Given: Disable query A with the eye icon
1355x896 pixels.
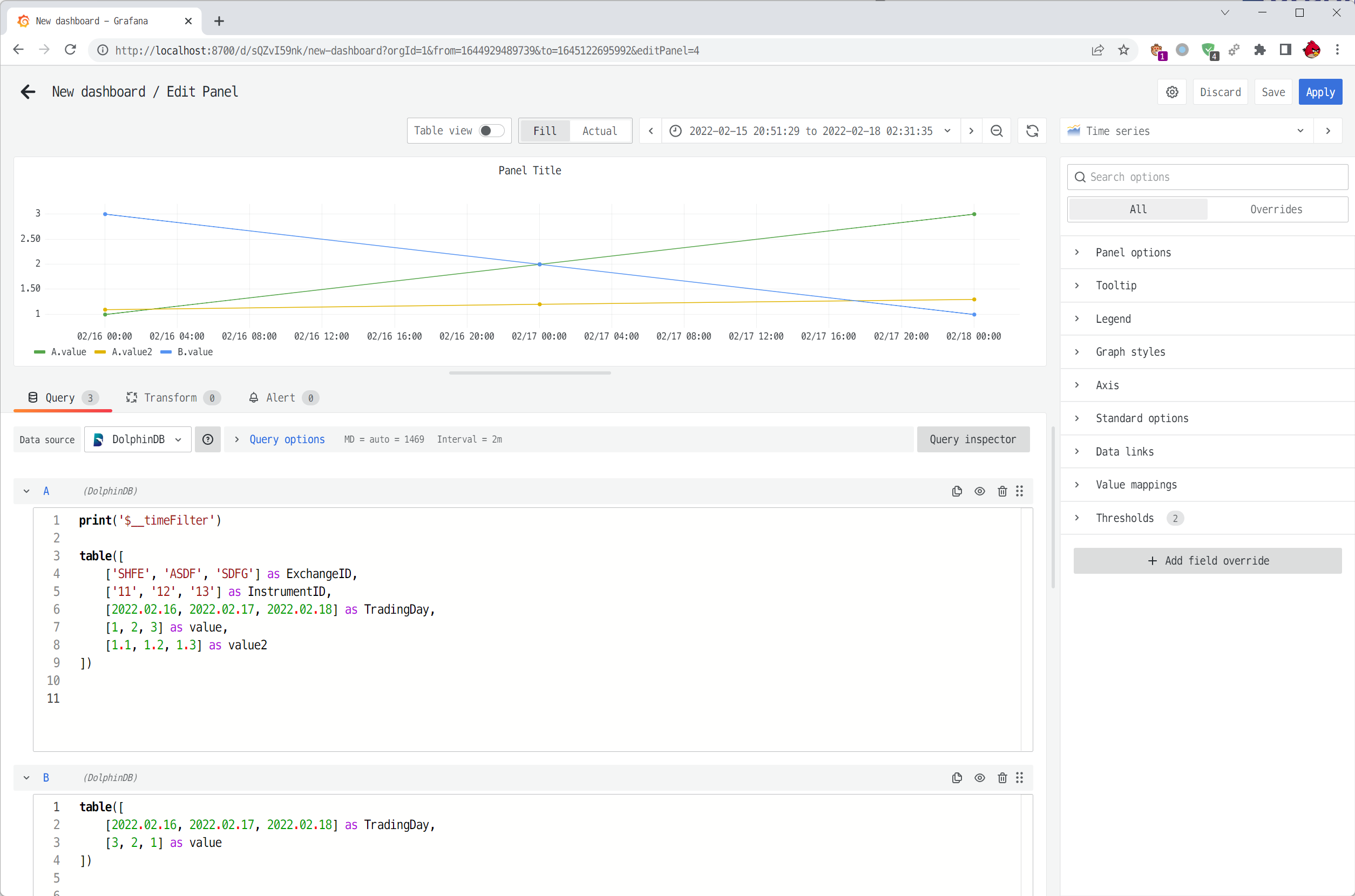Looking at the screenshot, I should tap(979, 491).
